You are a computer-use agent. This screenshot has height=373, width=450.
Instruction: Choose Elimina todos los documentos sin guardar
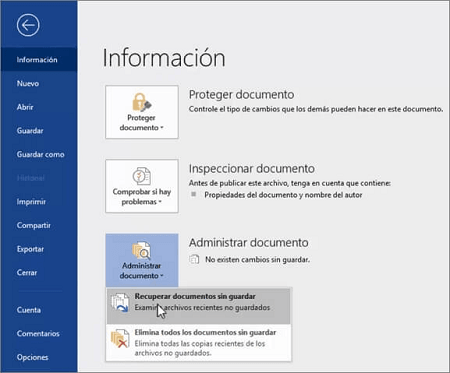click(x=198, y=342)
